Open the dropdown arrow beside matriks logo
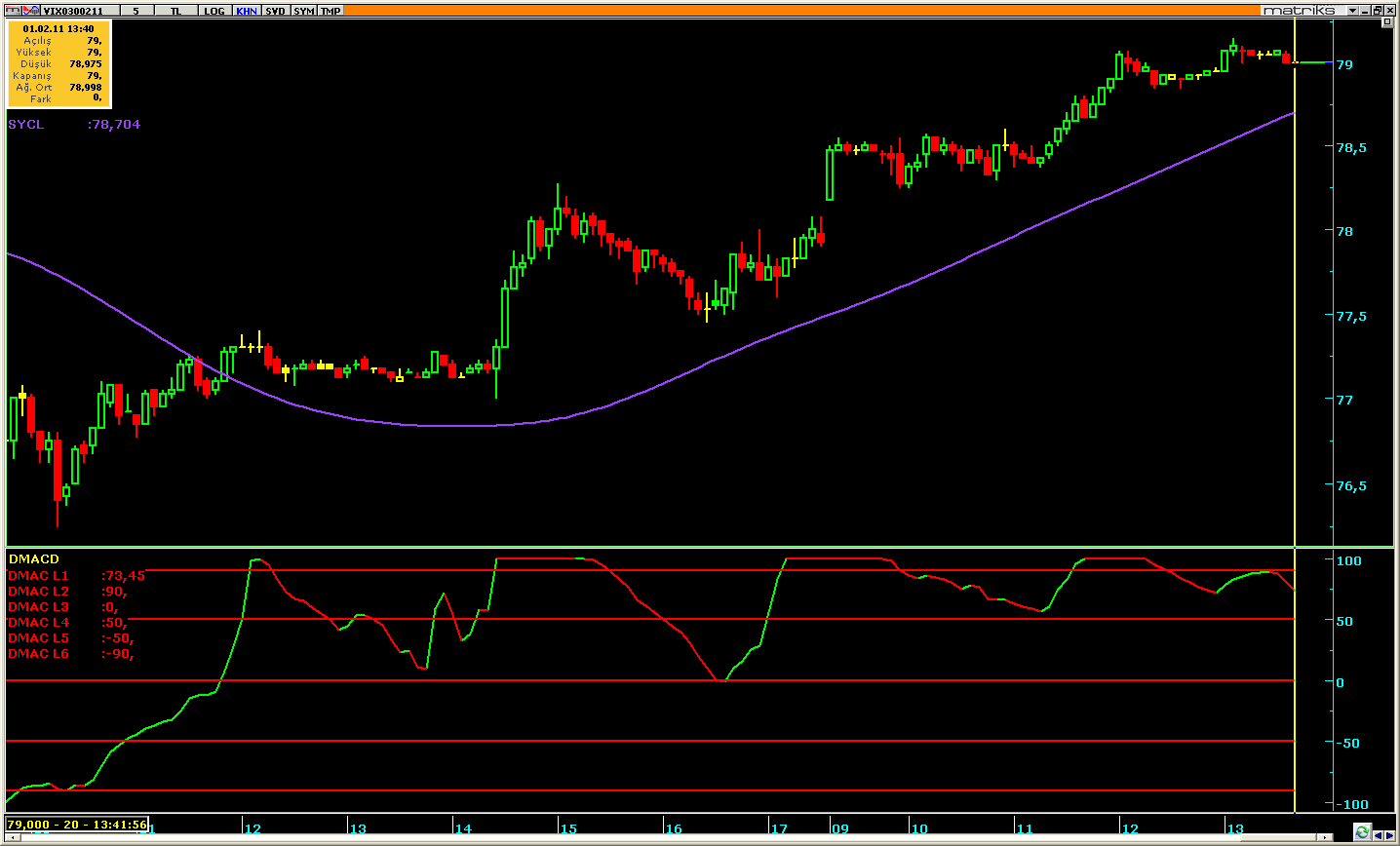The image size is (1400, 846). click(x=1353, y=10)
